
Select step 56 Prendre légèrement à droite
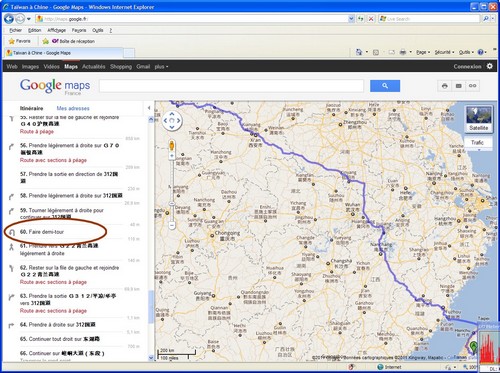(69, 149)
